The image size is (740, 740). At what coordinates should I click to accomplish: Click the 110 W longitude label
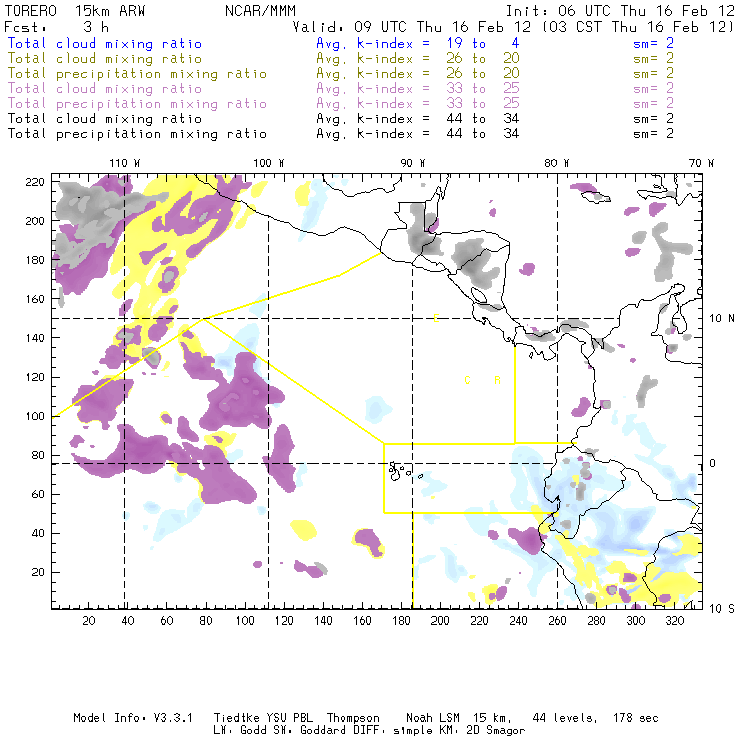(x=124, y=163)
